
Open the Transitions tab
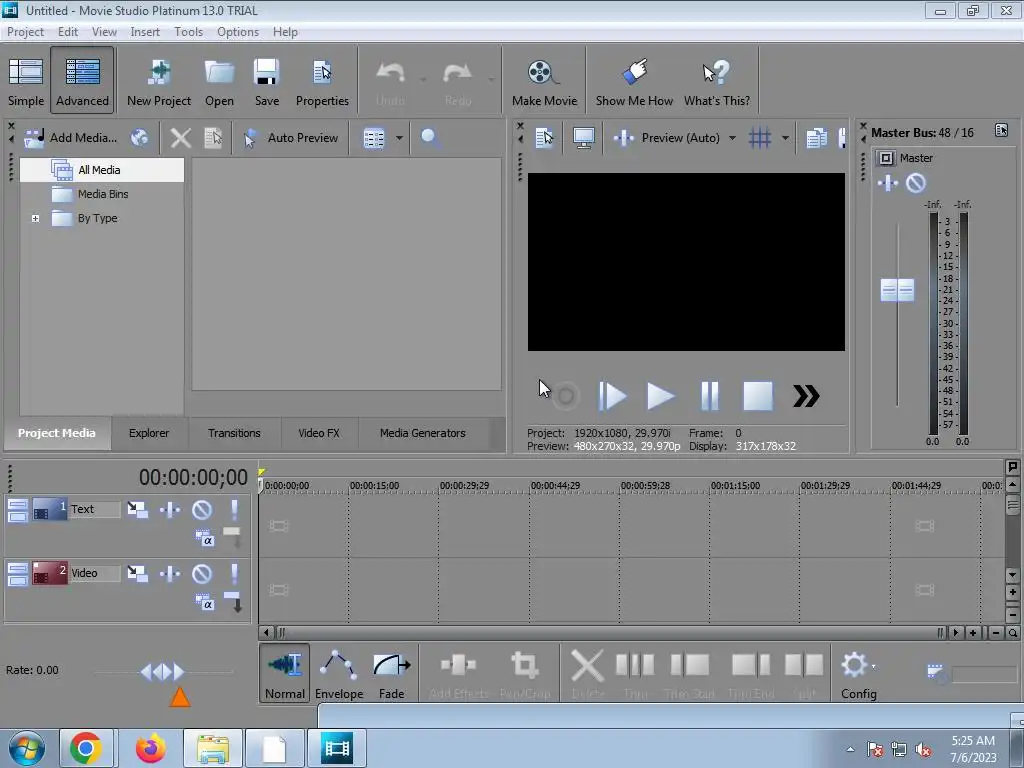click(234, 433)
